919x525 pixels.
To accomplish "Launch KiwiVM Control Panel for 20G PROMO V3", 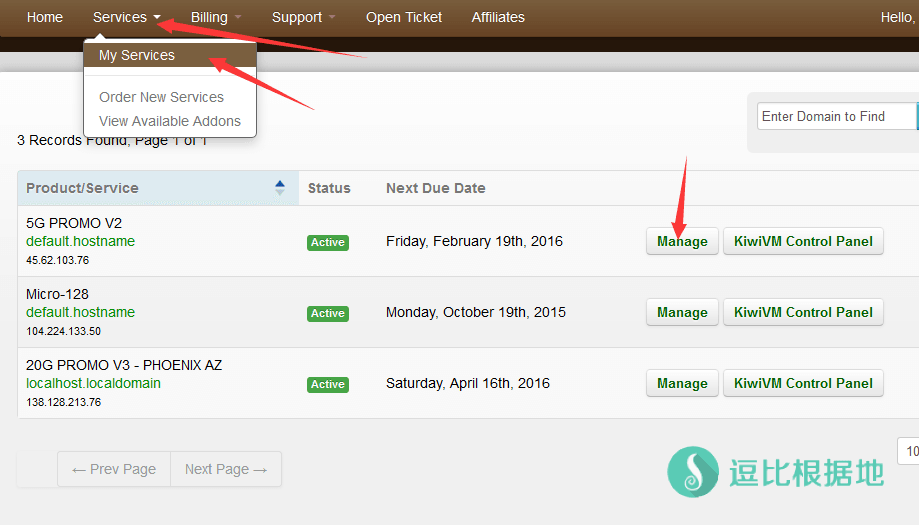I will (803, 383).
